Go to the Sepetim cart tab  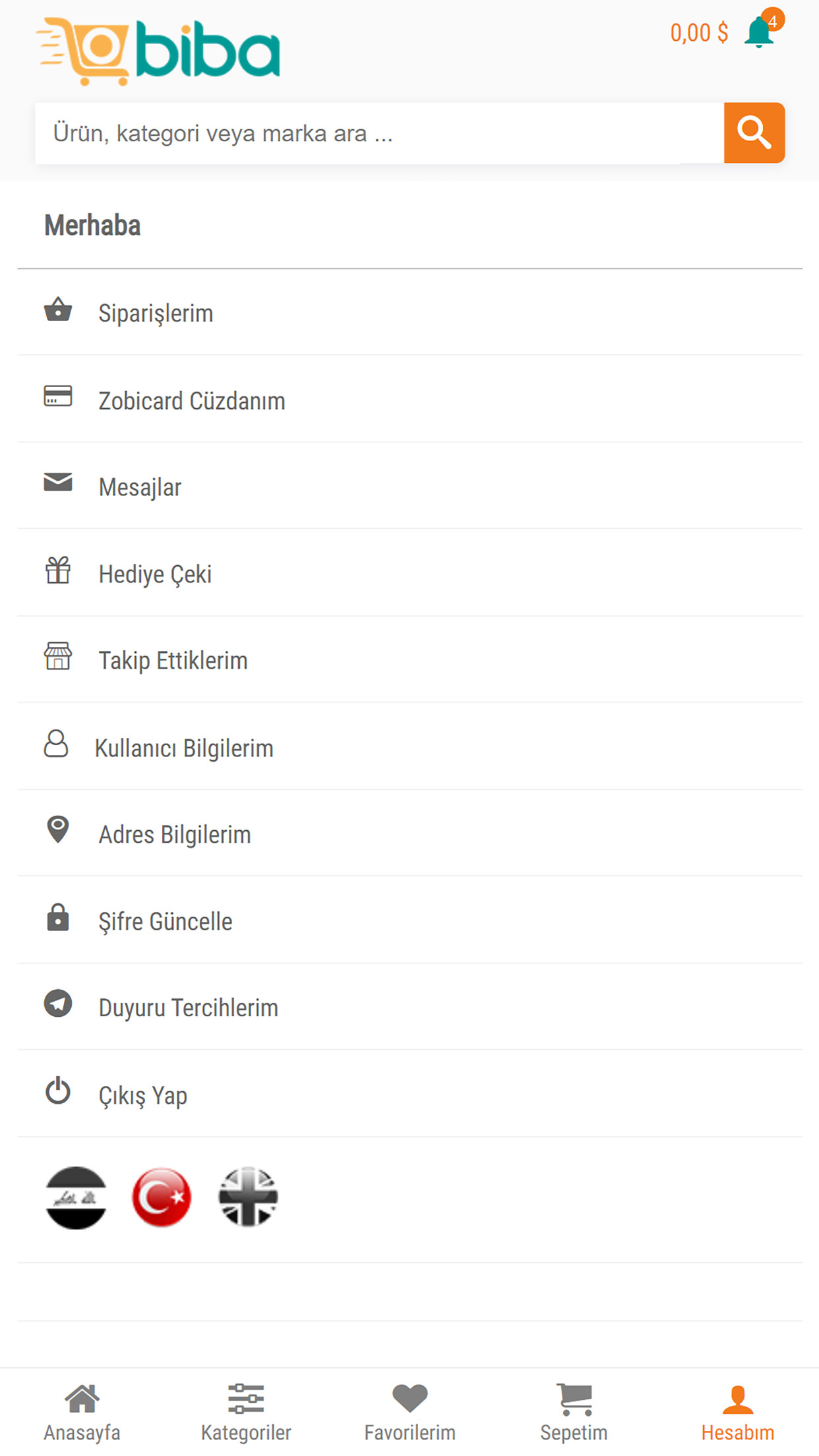(x=574, y=1412)
